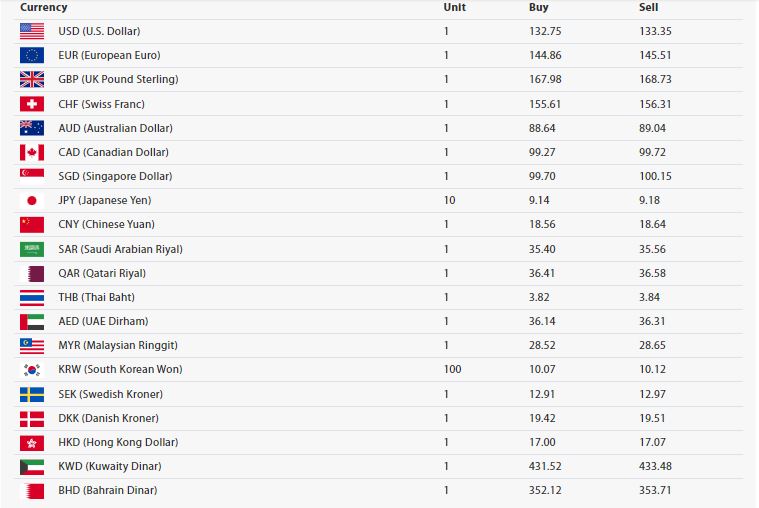Click the Canadian Dollar flag icon
759x508 pixels.
click(x=32, y=152)
